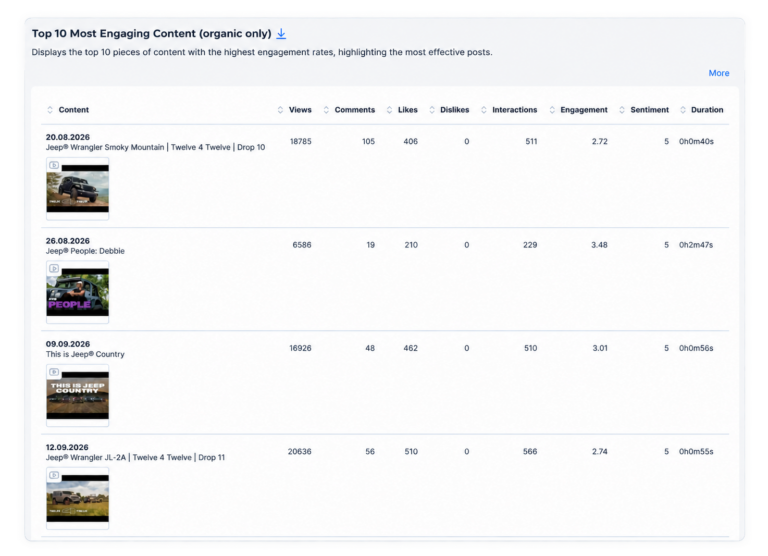Select title 'Jeep® Wrangler Smoky Mountain | Twelve 4 Twelve | Drop 10'
The width and height of the screenshot is (768, 556).
[x=155, y=147]
